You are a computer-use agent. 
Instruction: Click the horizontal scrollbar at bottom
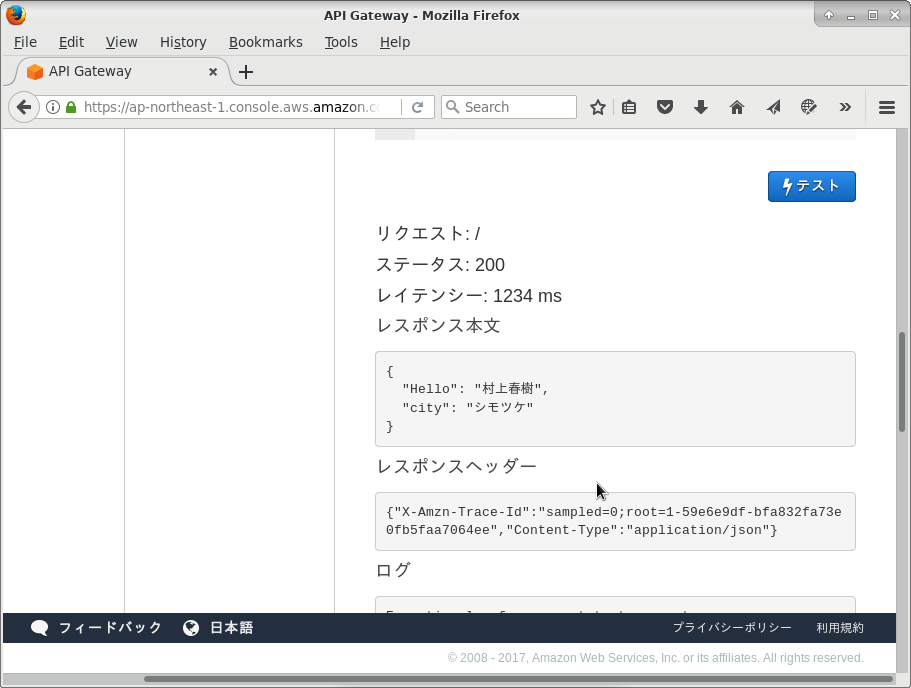(518, 679)
